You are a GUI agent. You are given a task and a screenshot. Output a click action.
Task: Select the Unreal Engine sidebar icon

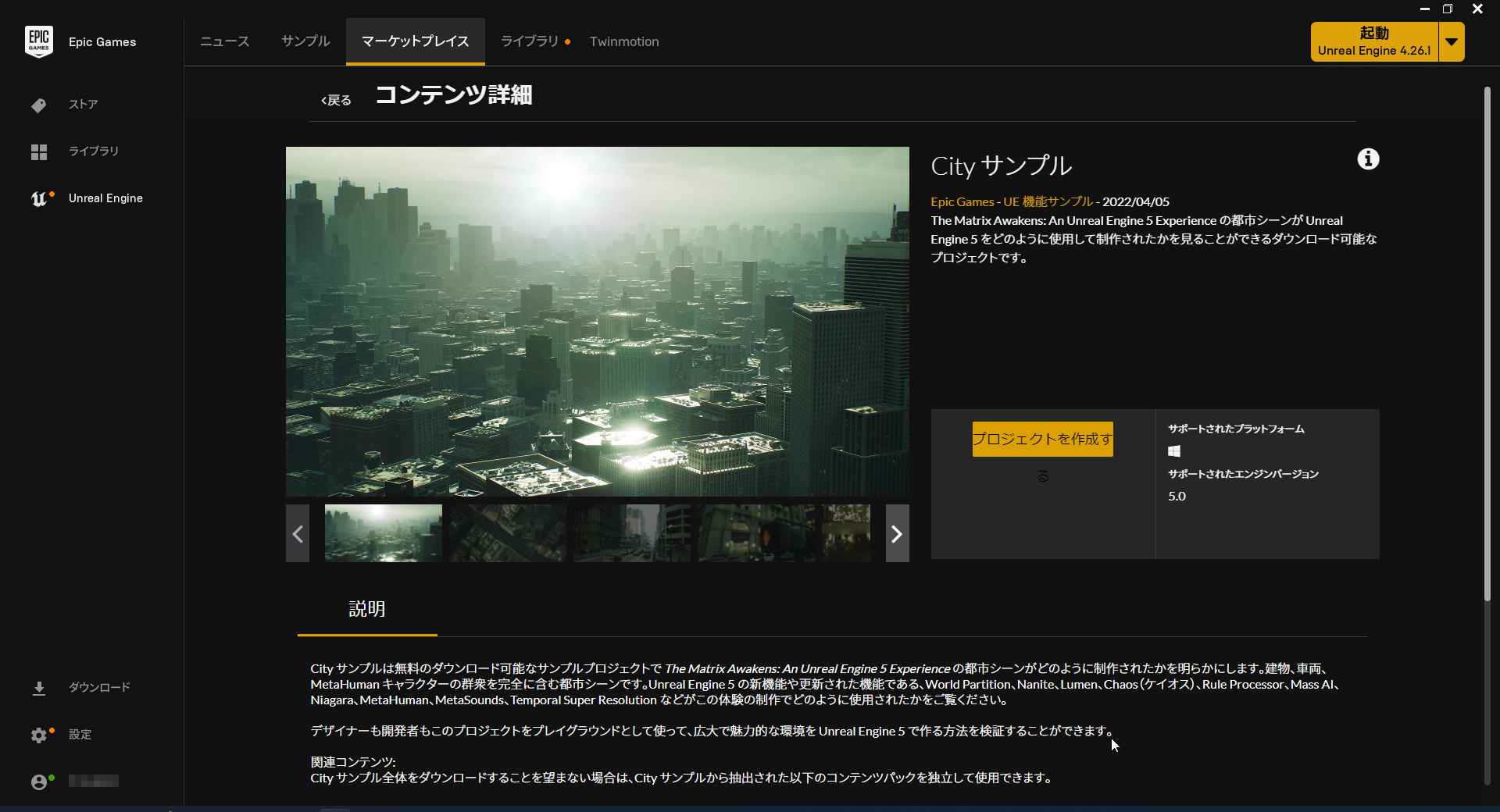41,198
